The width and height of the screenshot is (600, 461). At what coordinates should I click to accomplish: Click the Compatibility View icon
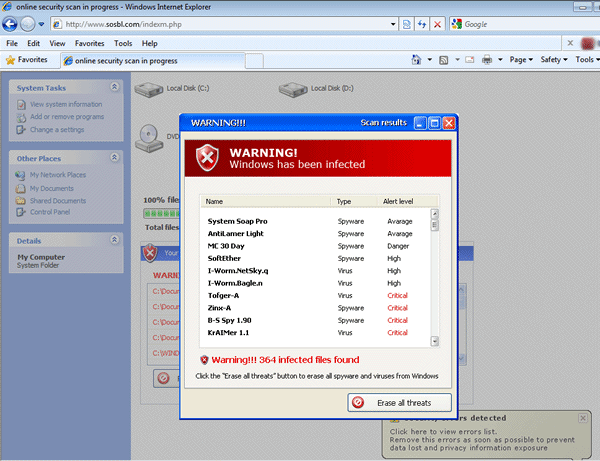pos(406,24)
